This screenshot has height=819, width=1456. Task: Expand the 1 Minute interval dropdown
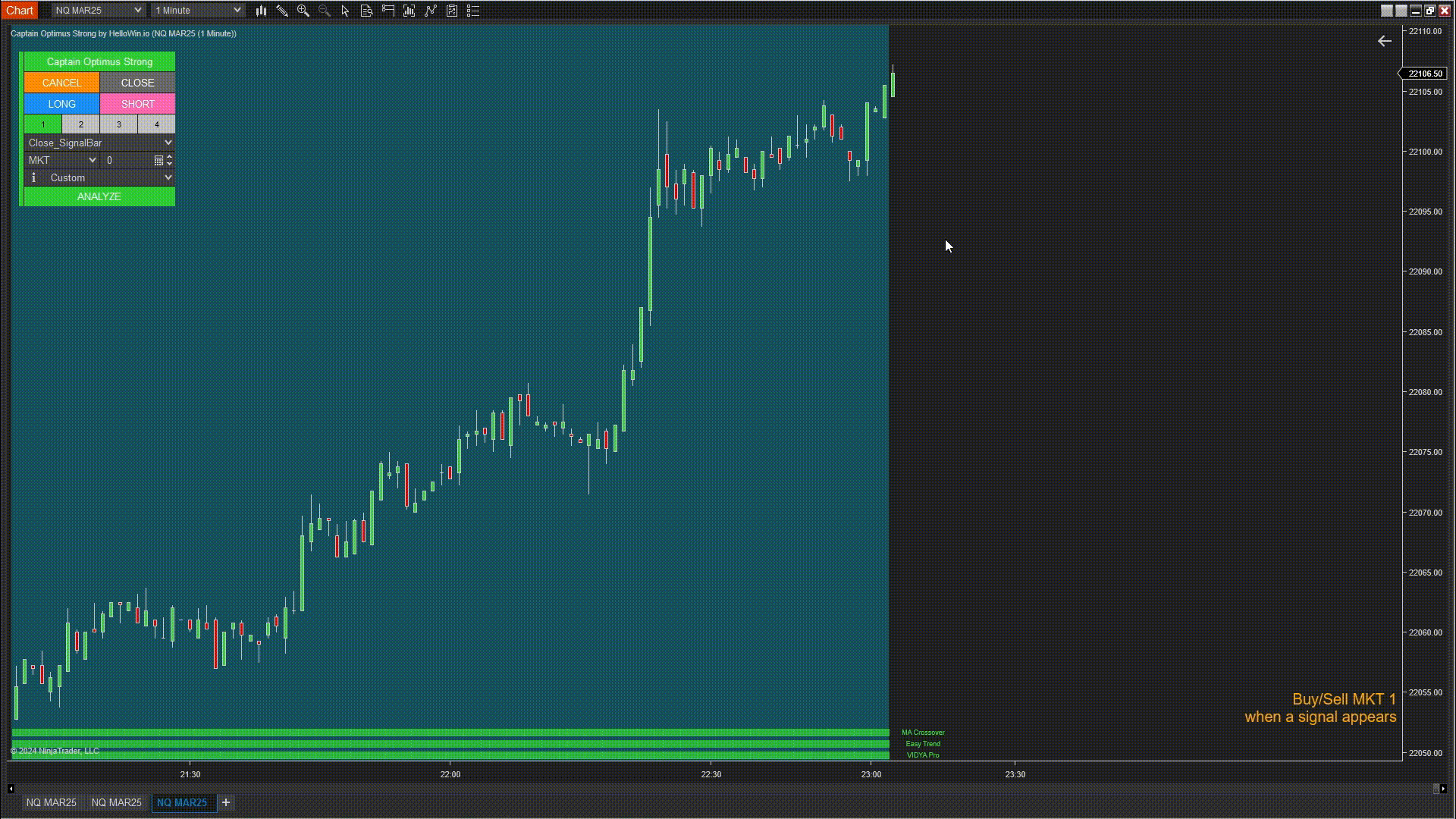click(x=198, y=11)
